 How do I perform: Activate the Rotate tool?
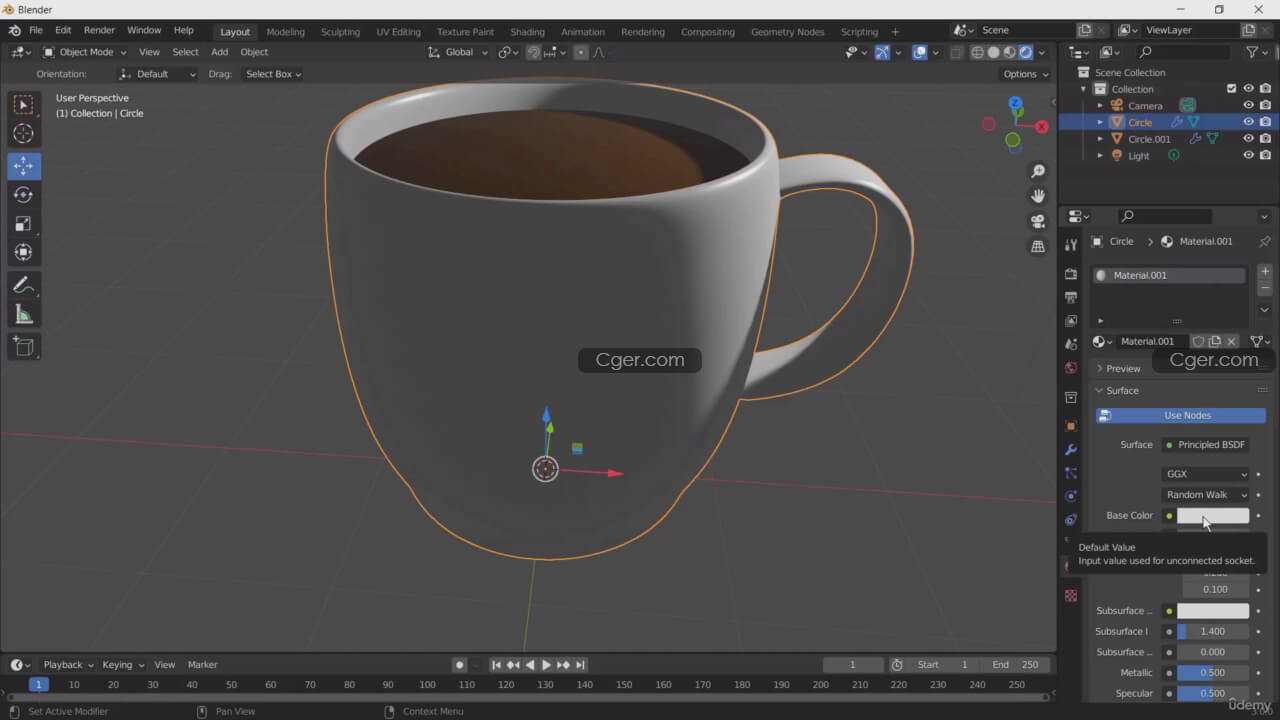click(x=23, y=195)
